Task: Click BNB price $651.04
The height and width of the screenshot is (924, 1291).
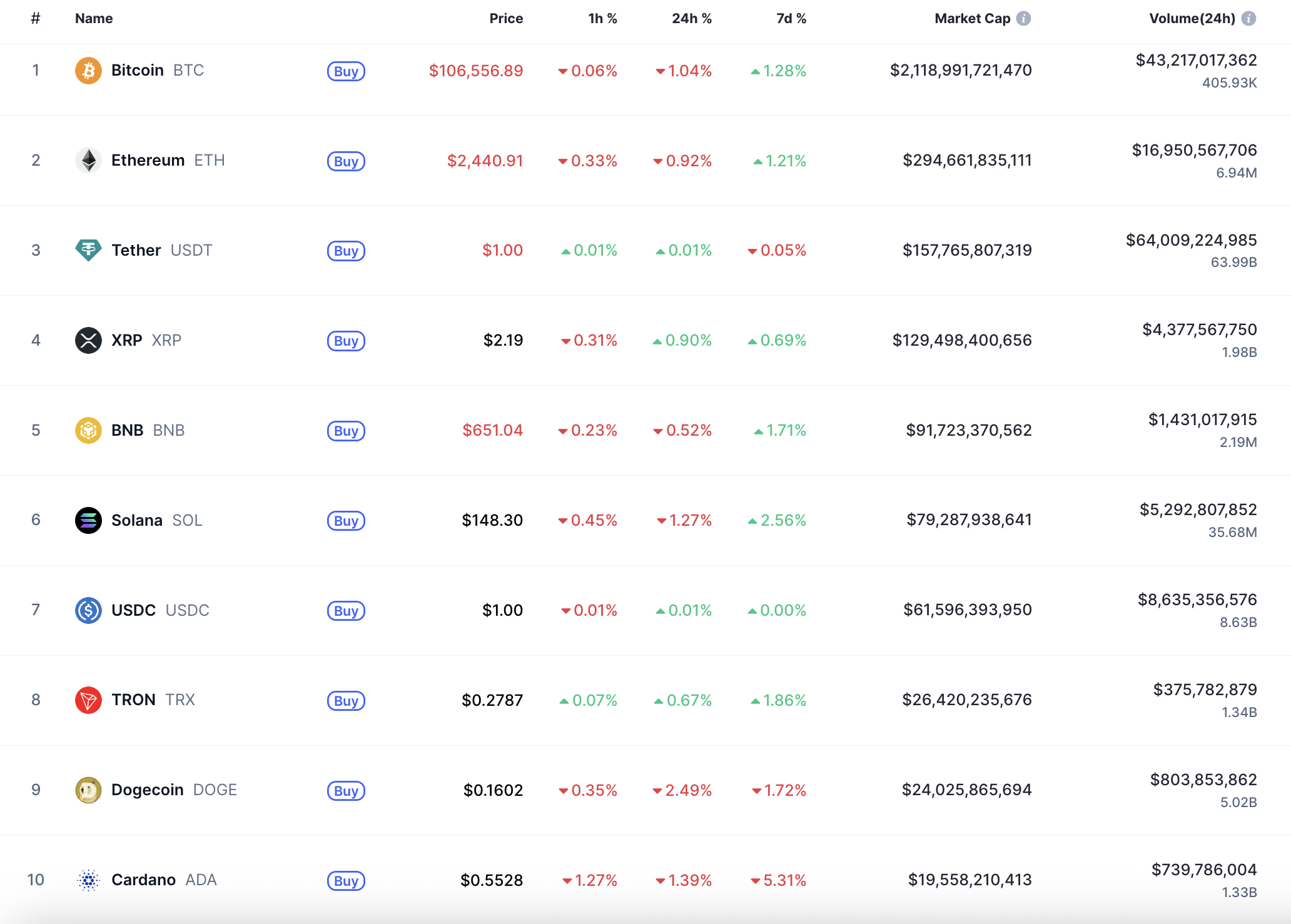Action: (493, 431)
